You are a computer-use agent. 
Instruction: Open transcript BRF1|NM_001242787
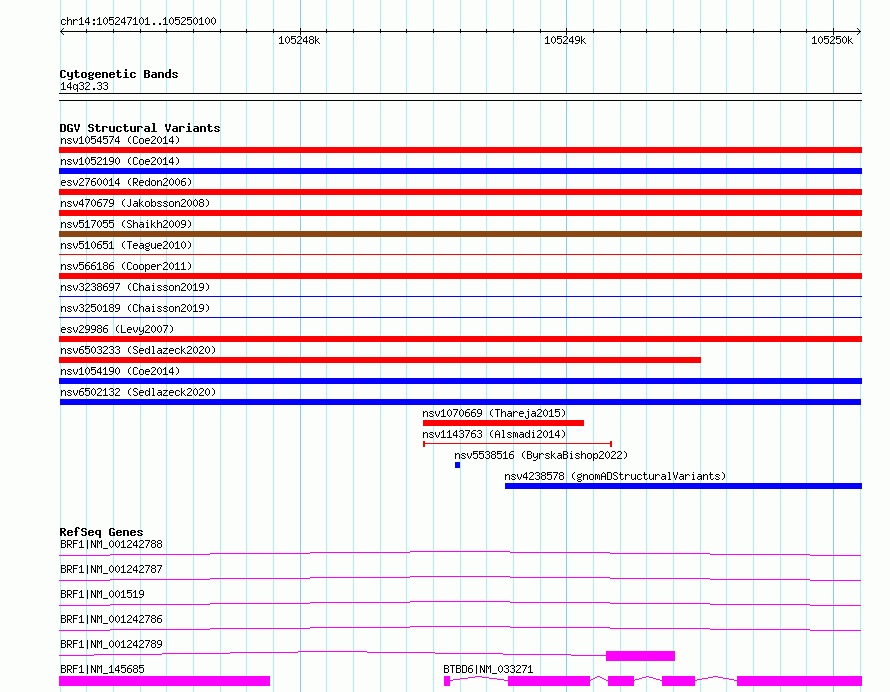(x=111, y=569)
